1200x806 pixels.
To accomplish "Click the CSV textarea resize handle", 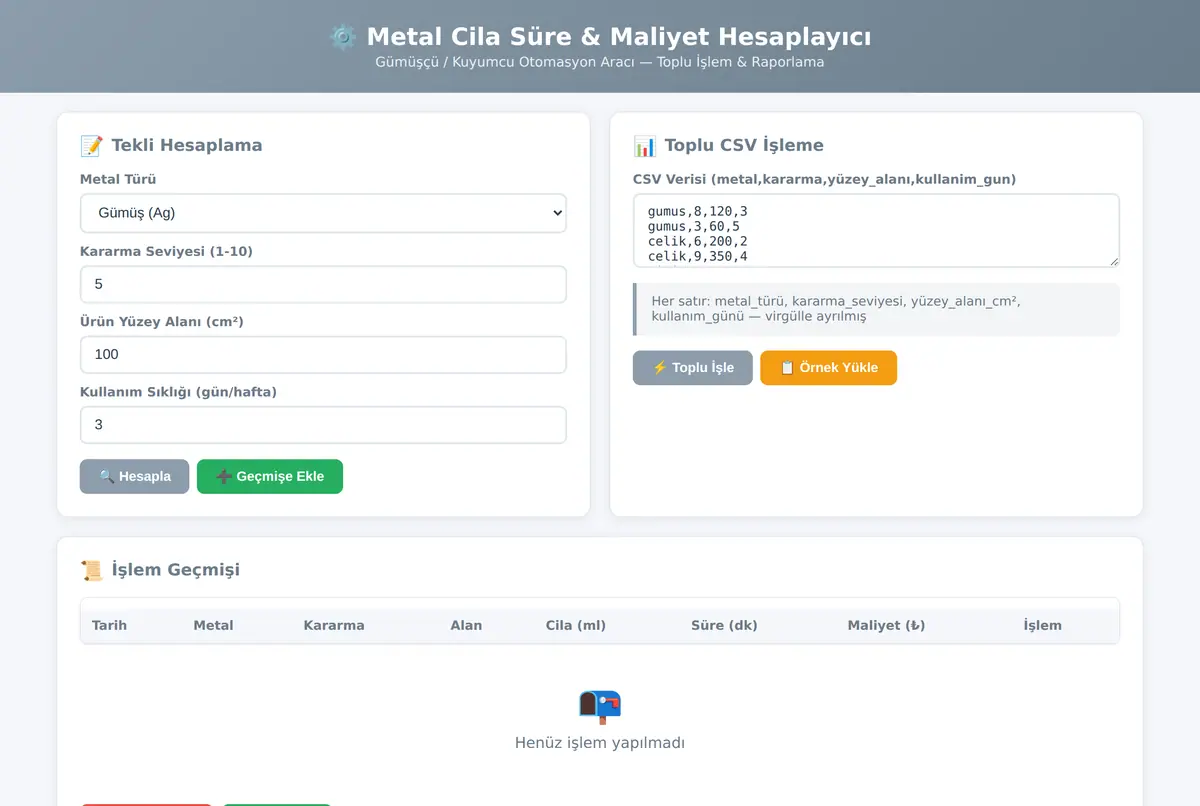I will (1113, 261).
